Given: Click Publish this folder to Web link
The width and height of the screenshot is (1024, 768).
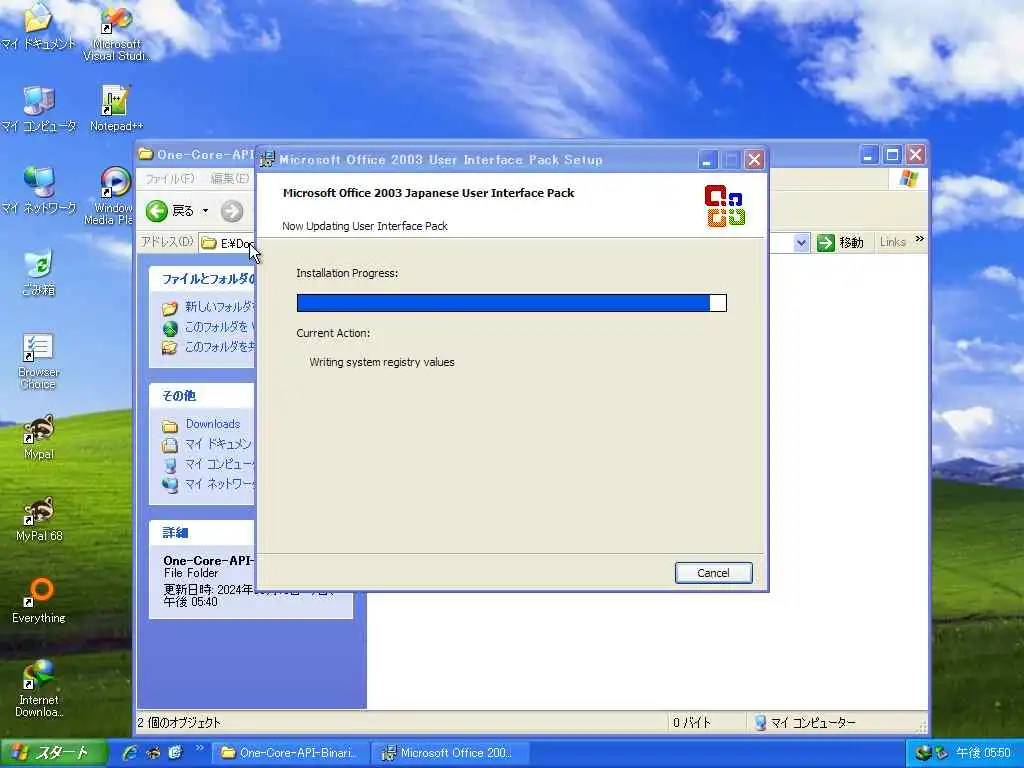Looking at the screenshot, I should click(209, 327).
